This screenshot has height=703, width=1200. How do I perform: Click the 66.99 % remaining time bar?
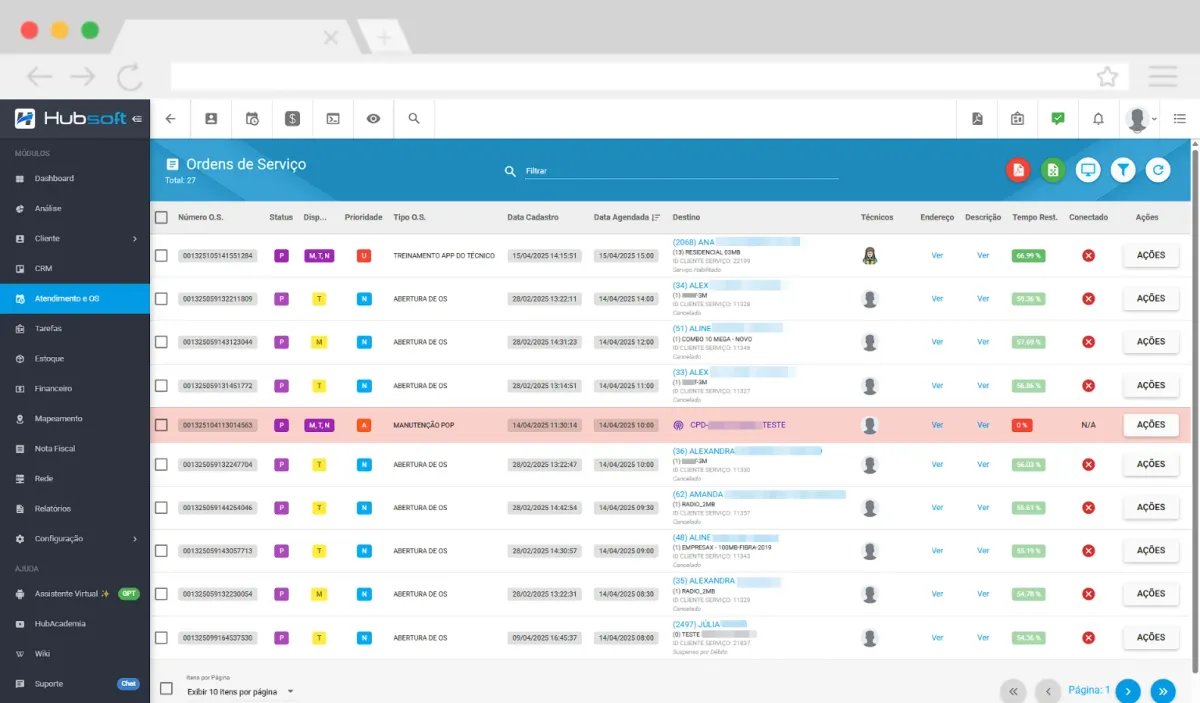click(1028, 255)
